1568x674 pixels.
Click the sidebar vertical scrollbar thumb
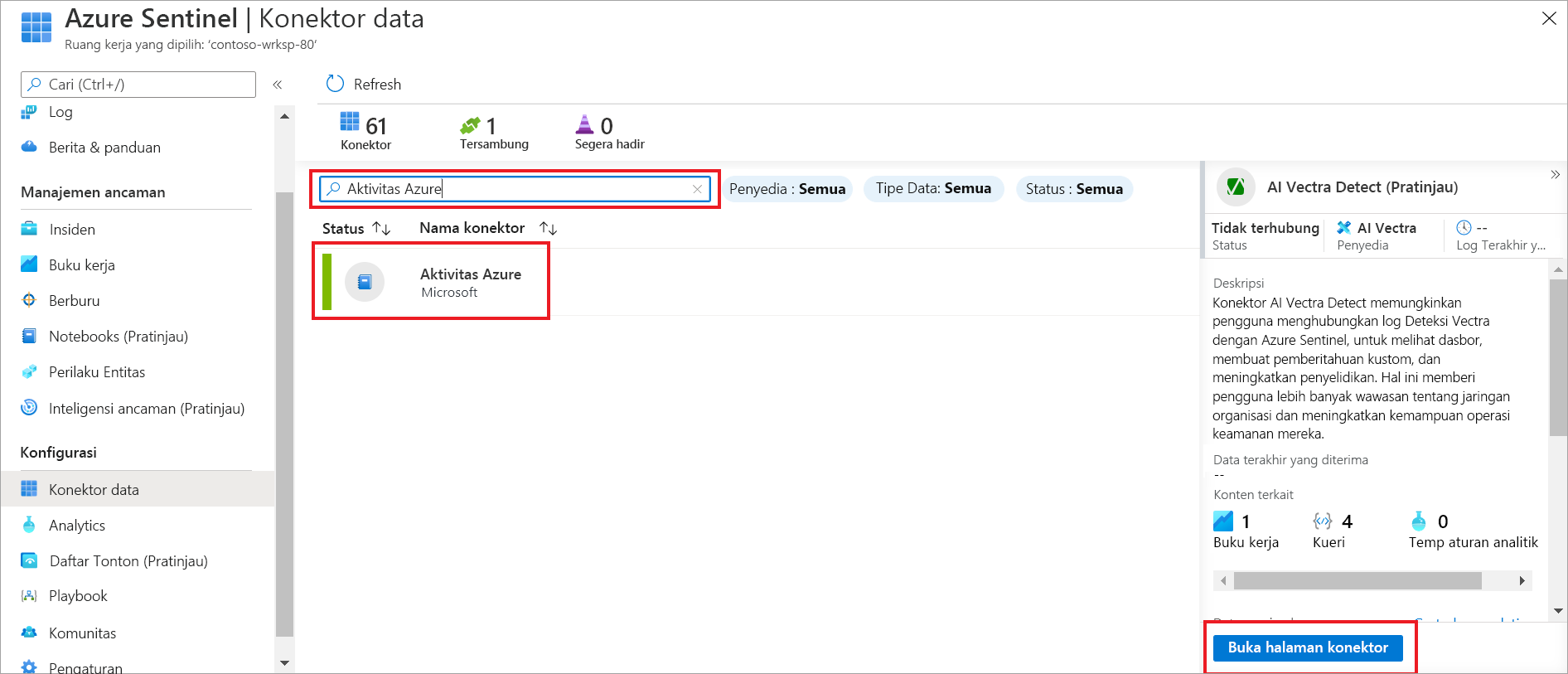pyautogui.click(x=284, y=415)
